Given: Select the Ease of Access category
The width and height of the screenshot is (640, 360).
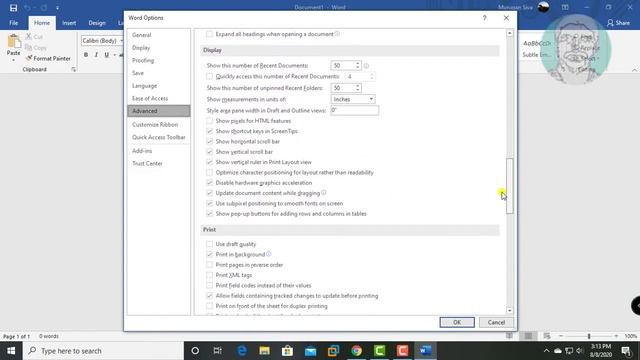Looking at the screenshot, I should (159, 98).
